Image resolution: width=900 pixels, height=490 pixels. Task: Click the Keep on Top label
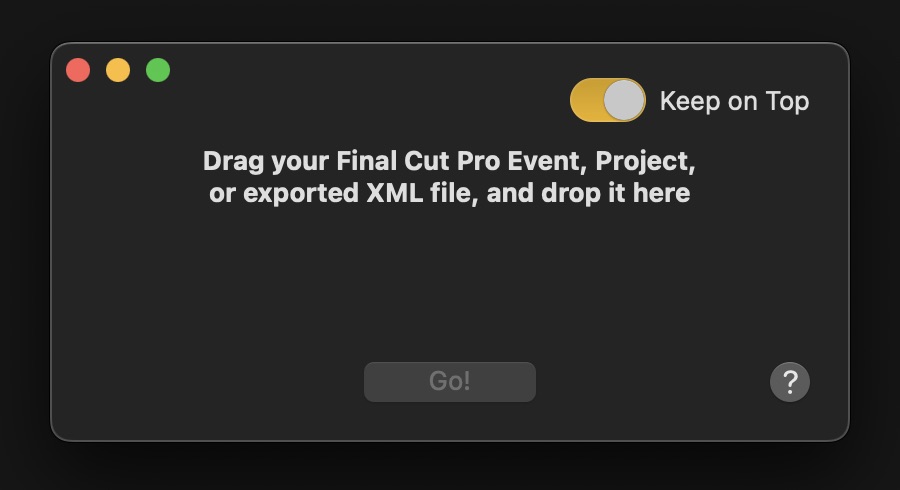tap(734, 101)
